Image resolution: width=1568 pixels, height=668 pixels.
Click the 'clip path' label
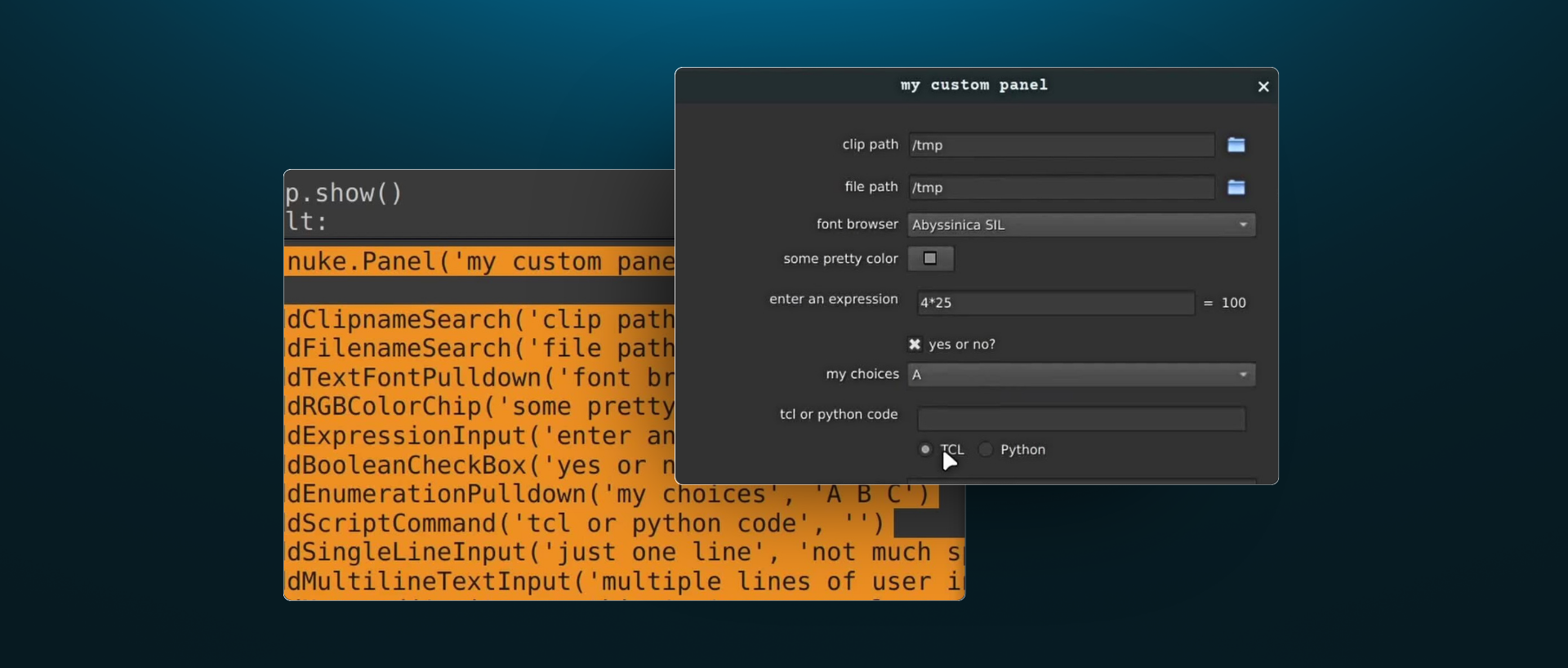pos(870,145)
